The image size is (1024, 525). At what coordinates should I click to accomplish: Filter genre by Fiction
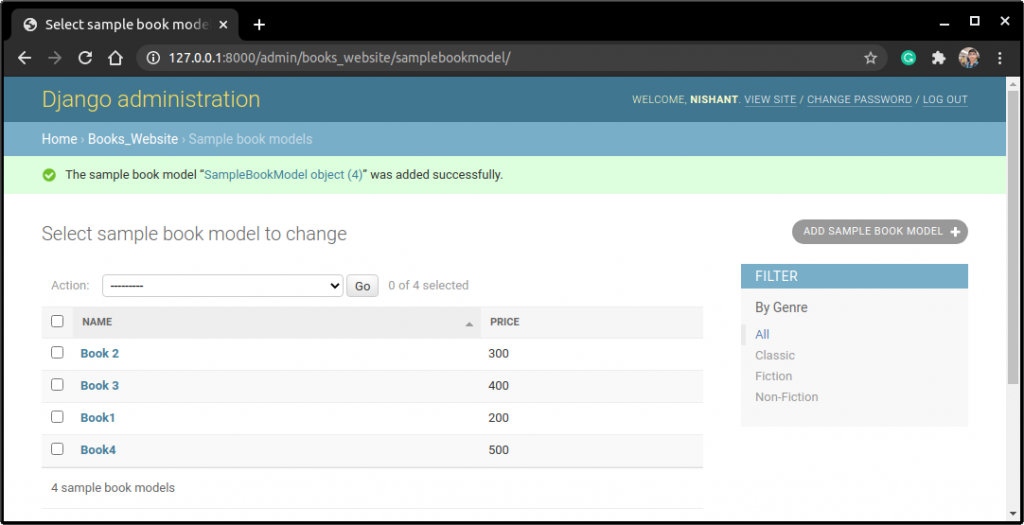pyautogui.click(x=774, y=376)
